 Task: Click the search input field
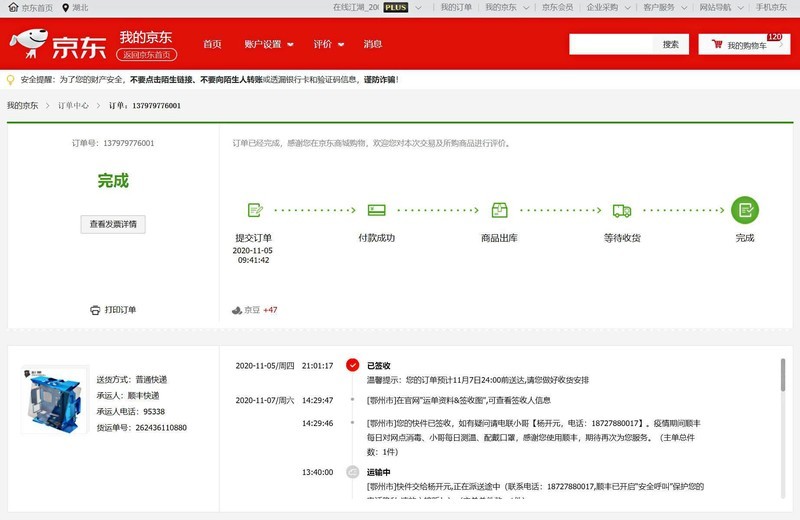611,44
